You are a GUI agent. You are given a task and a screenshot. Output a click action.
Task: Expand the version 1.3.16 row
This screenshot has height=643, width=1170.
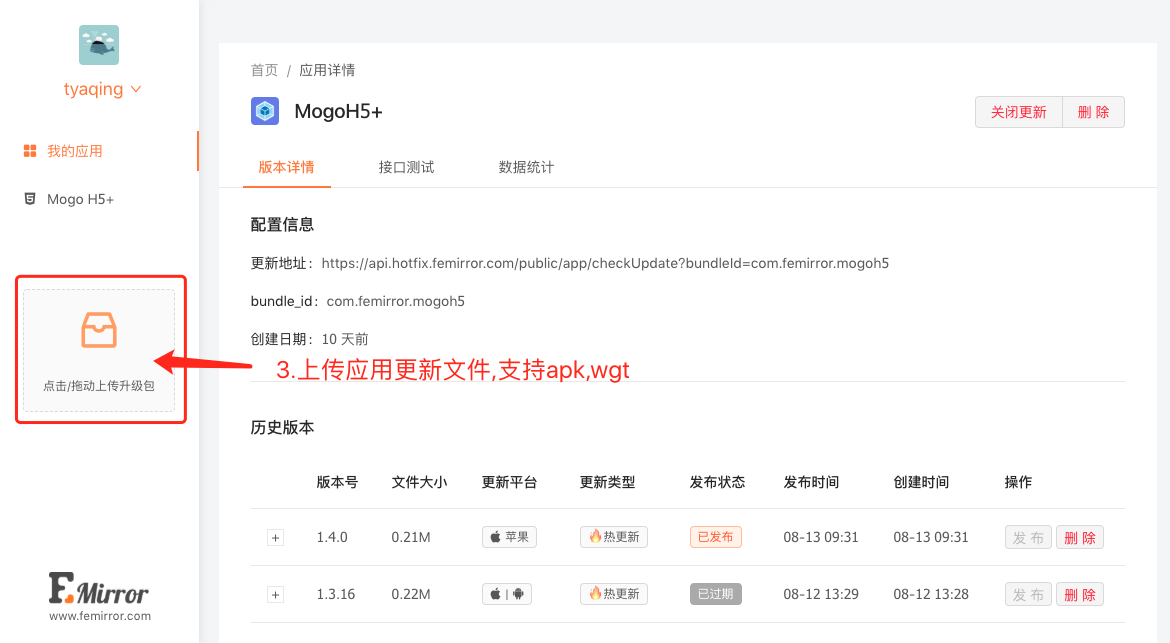point(276,595)
